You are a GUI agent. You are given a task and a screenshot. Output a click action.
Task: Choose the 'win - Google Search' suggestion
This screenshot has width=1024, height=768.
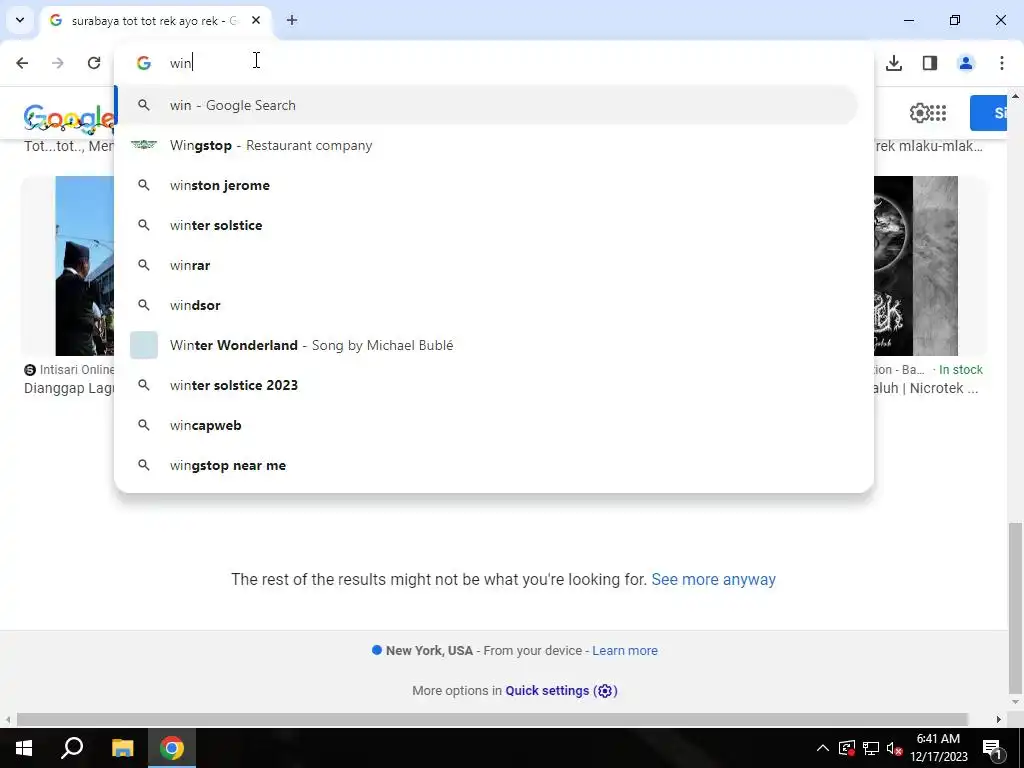487,105
